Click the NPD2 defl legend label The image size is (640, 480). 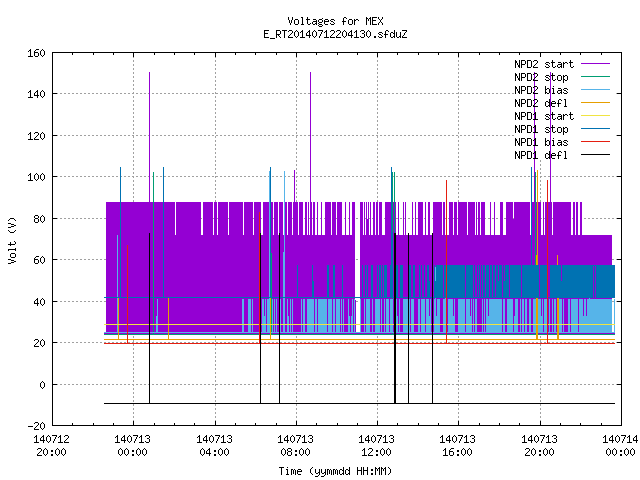pyautogui.click(x=541, y=103)
